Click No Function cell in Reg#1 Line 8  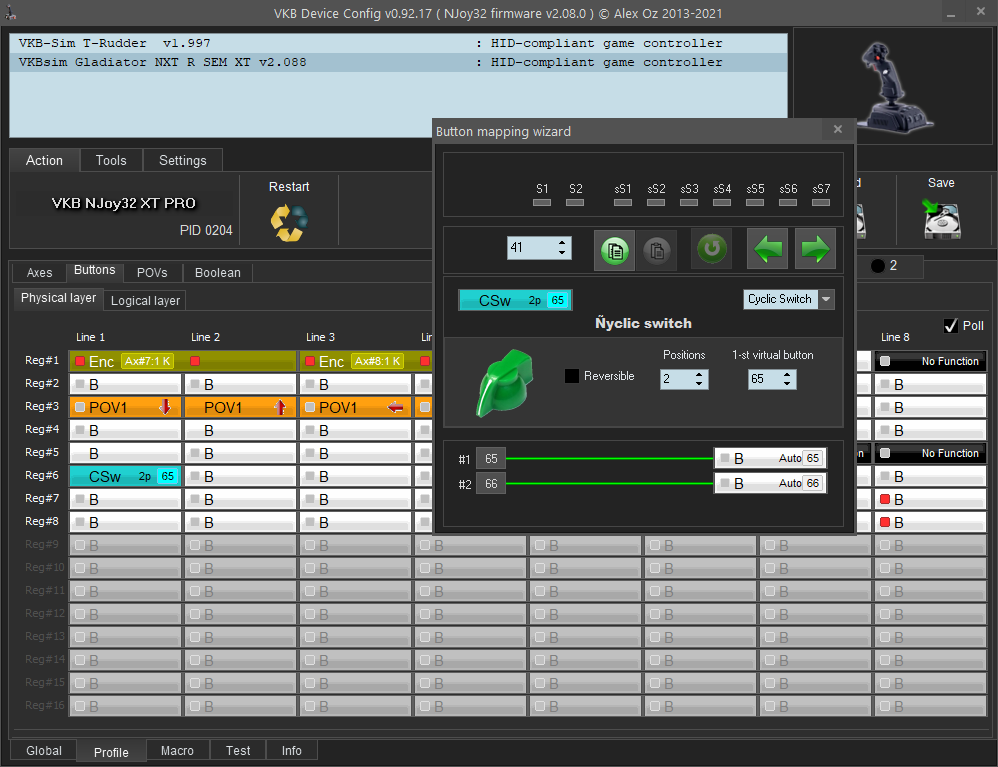pyautogui.click(x=931, y=361)
